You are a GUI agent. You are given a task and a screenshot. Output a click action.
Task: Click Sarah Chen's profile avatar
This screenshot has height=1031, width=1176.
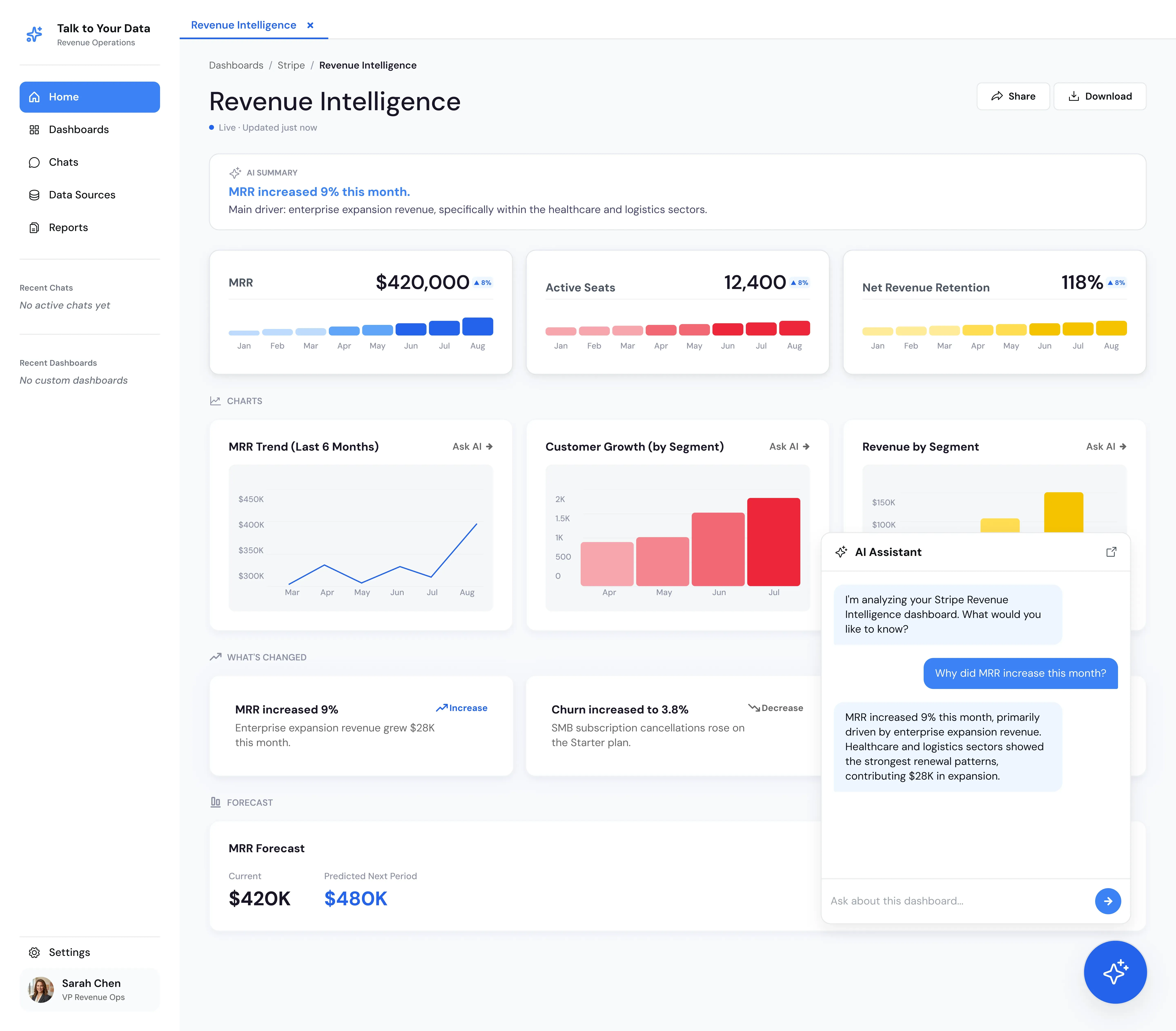(x=41, y=990)
